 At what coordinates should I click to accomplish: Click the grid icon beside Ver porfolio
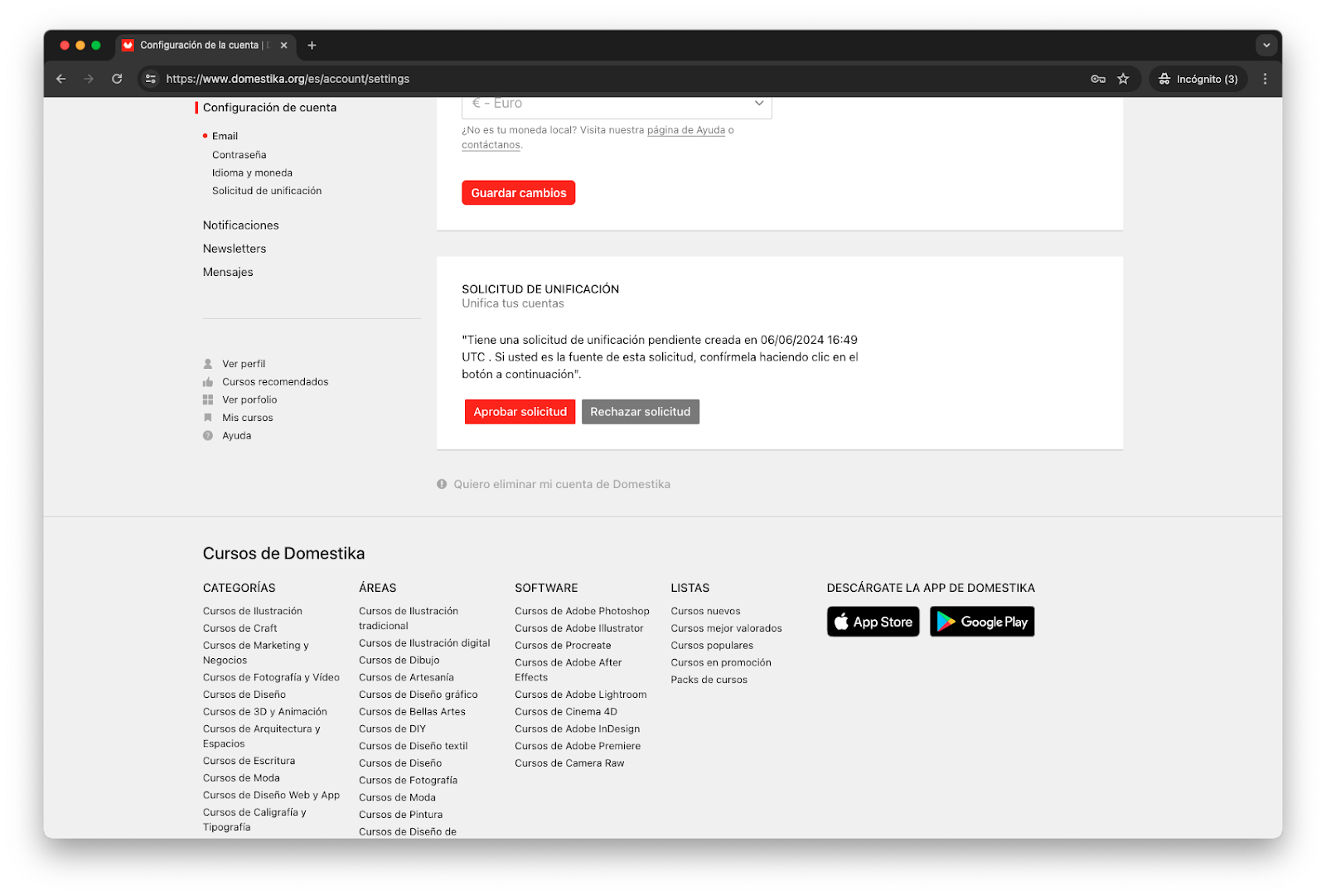[x=208, y=400]
